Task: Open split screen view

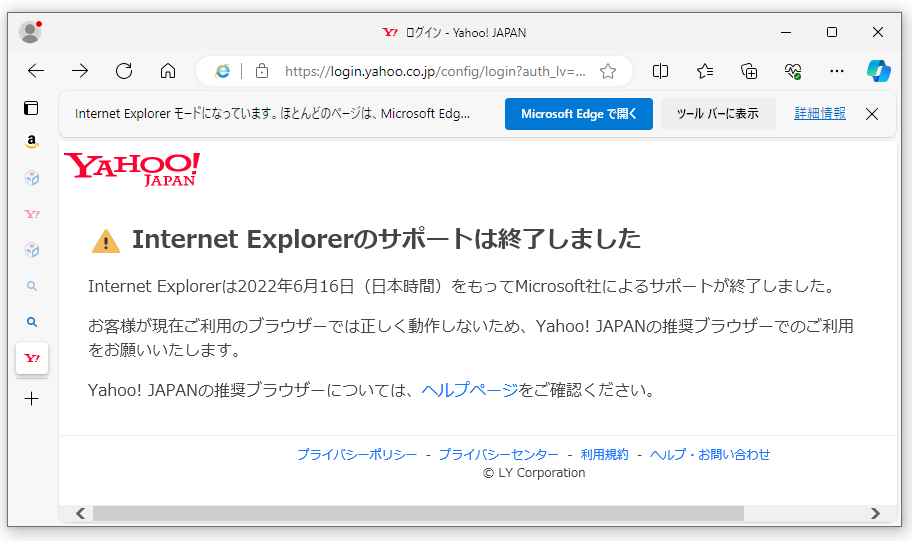Action: 660,71
